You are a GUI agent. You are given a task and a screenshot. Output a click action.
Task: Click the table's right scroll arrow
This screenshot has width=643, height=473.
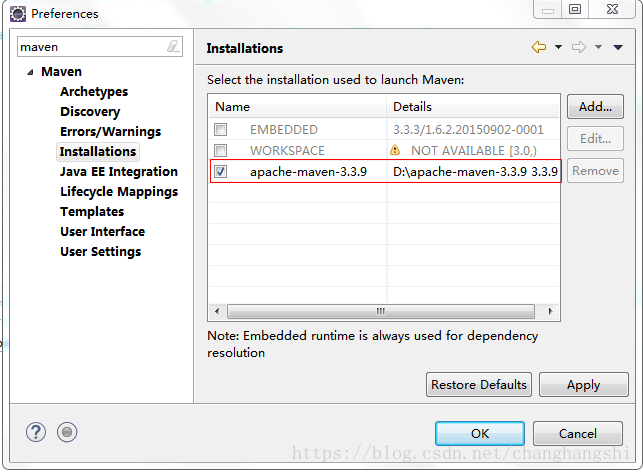pos(550,311)
